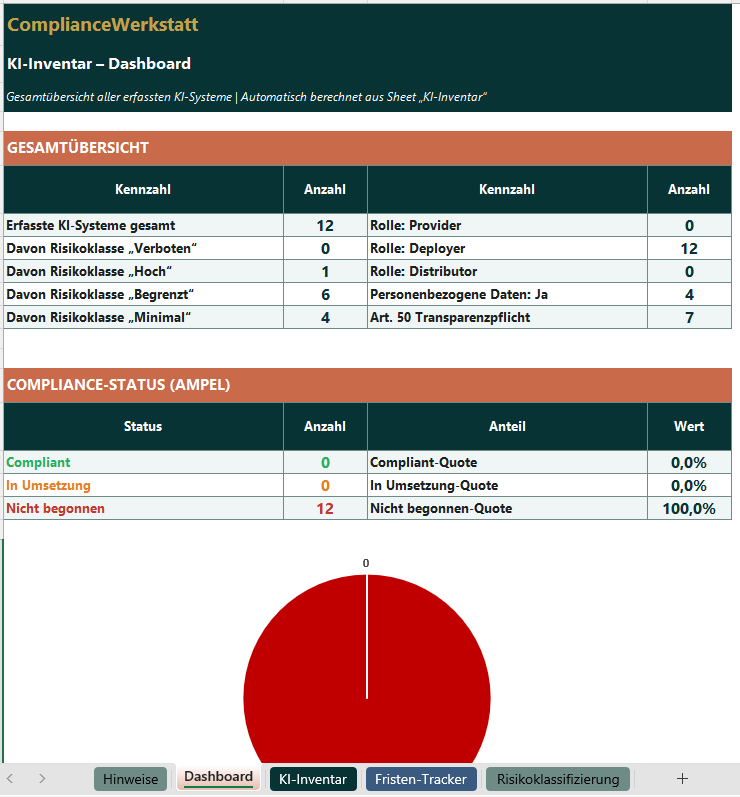Viewport: 740px width, 797px height.
Task: Add a new sheet with plus icon
Action: (682, 778)
